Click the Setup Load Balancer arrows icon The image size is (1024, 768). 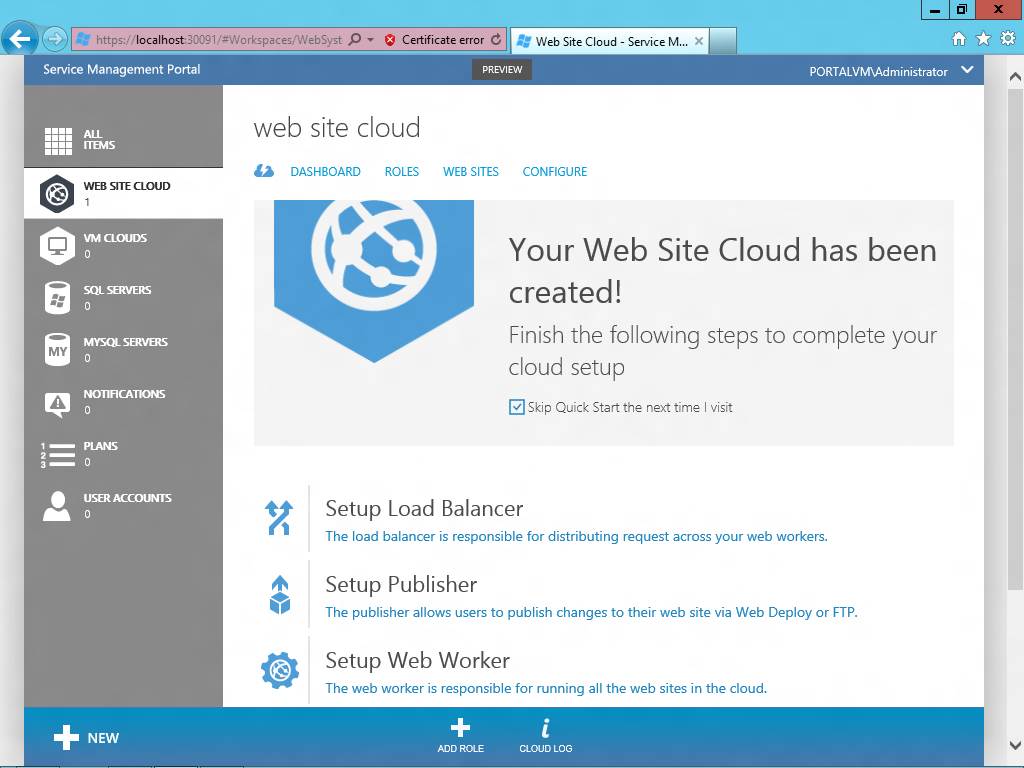[x=280, y=518]
